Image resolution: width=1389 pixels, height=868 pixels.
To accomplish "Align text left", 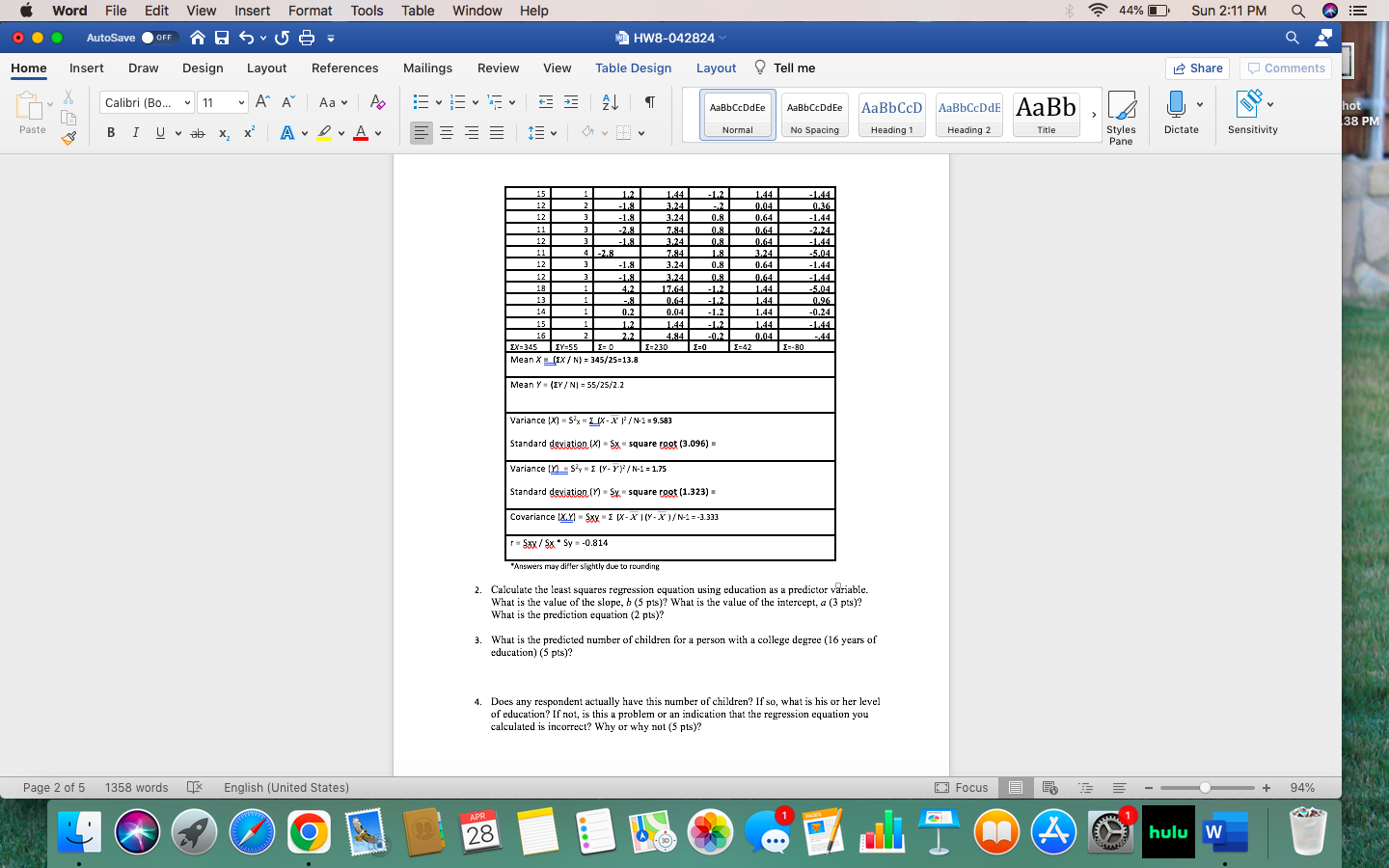I will point(422,133).
